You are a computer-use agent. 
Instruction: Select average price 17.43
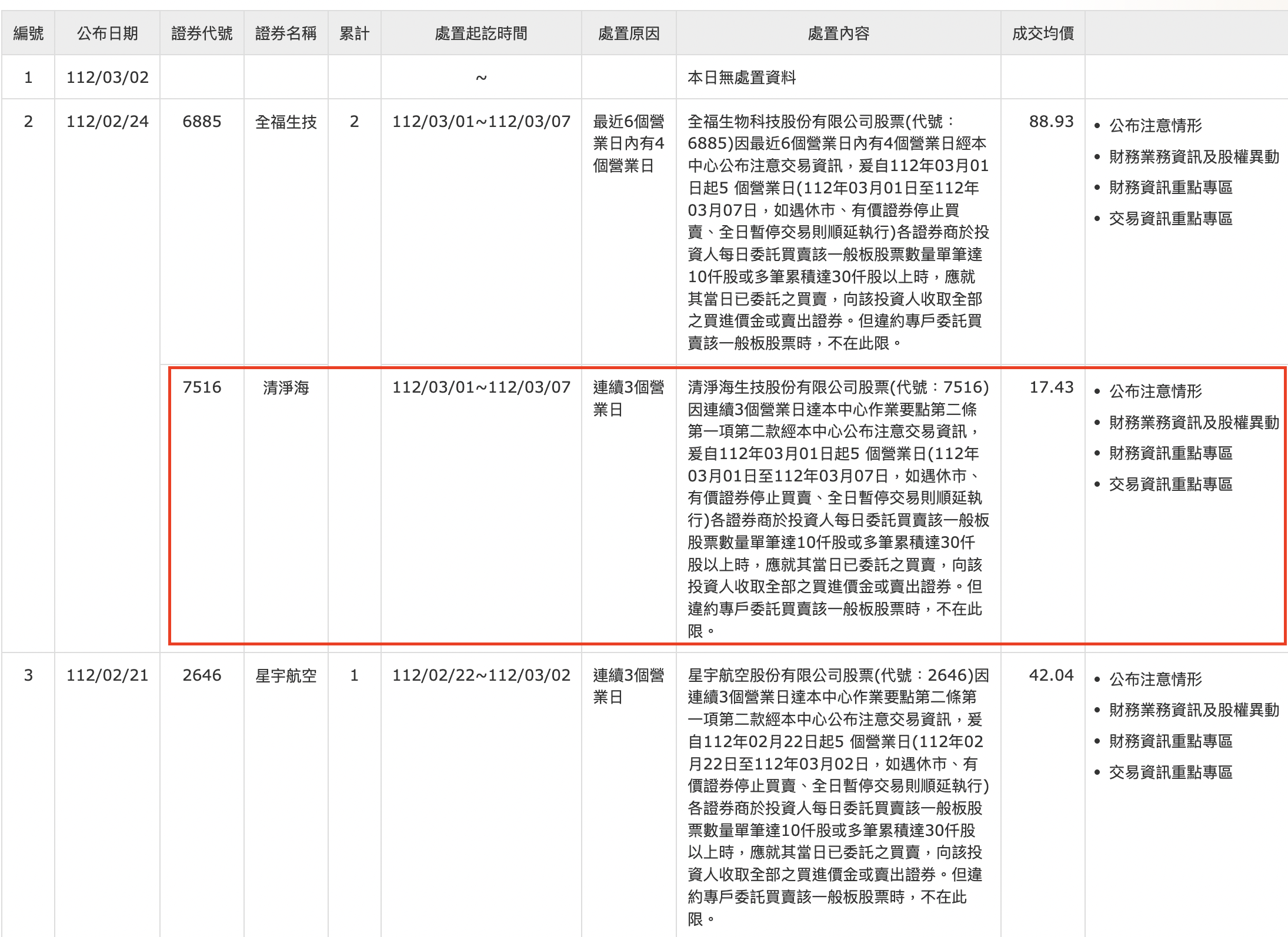1051,387
